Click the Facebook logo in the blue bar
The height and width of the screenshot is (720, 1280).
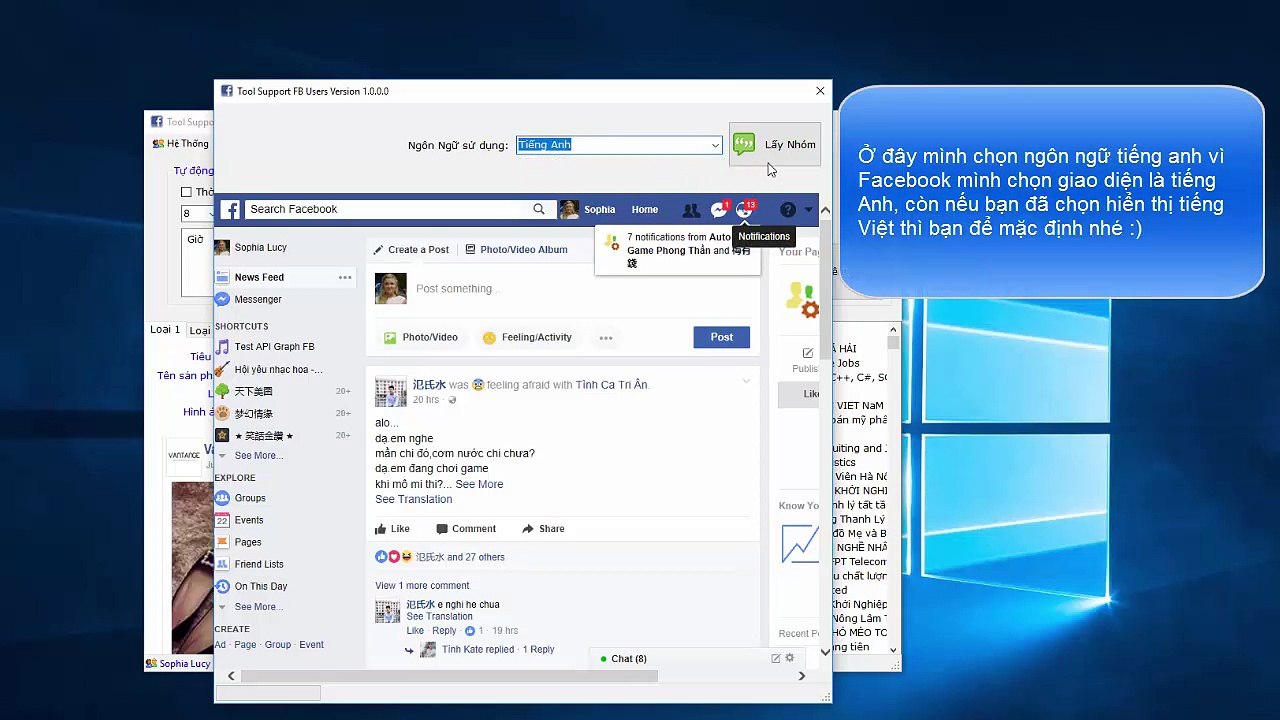[230, 210]
